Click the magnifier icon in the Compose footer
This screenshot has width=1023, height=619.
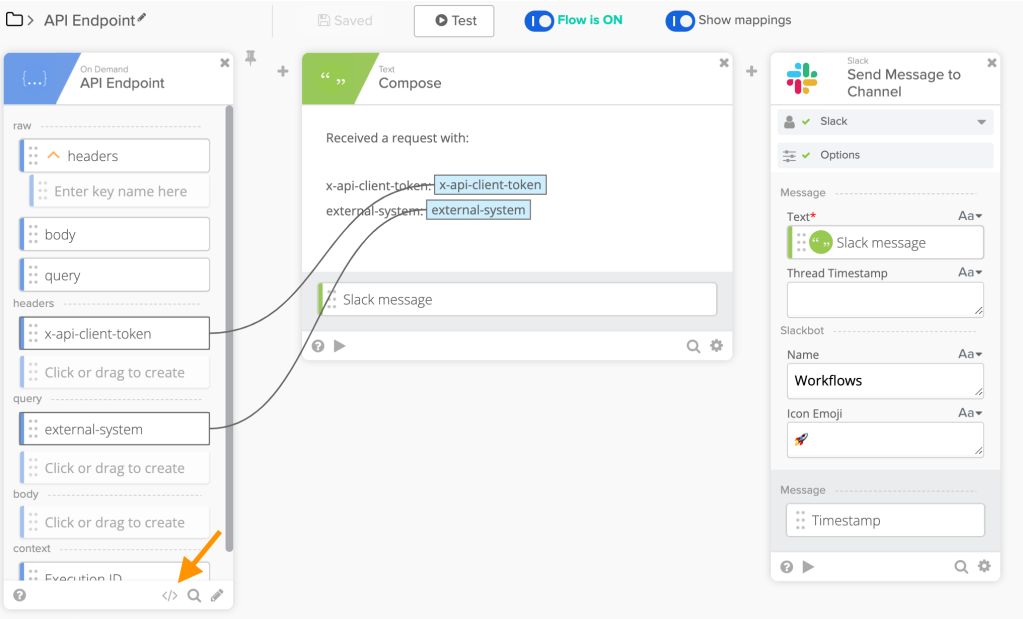click(693, 345)
